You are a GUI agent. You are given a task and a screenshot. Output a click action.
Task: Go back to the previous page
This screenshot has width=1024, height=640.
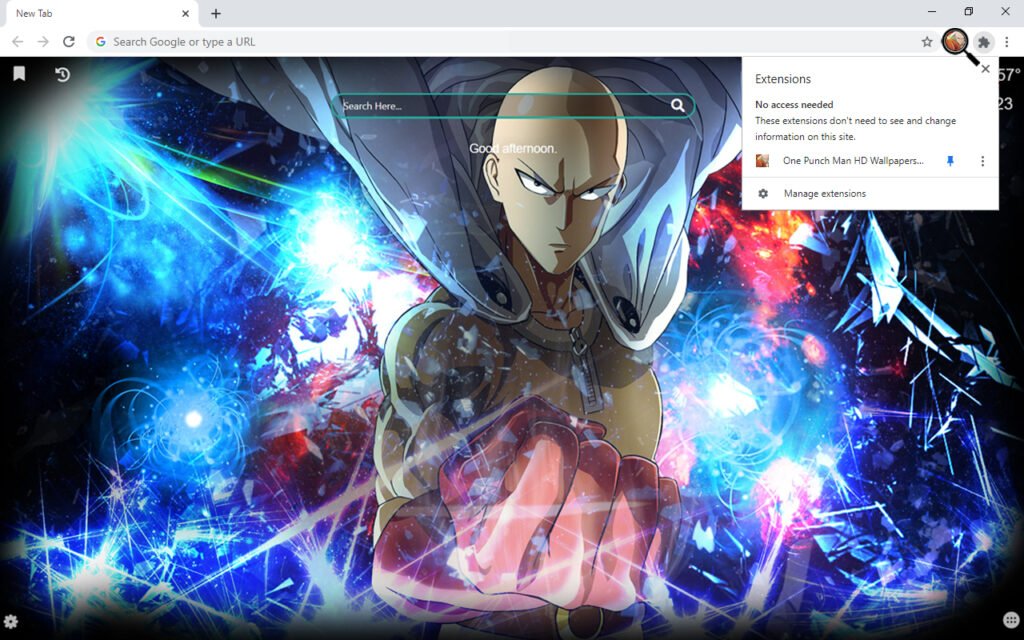tap(18, 42)
